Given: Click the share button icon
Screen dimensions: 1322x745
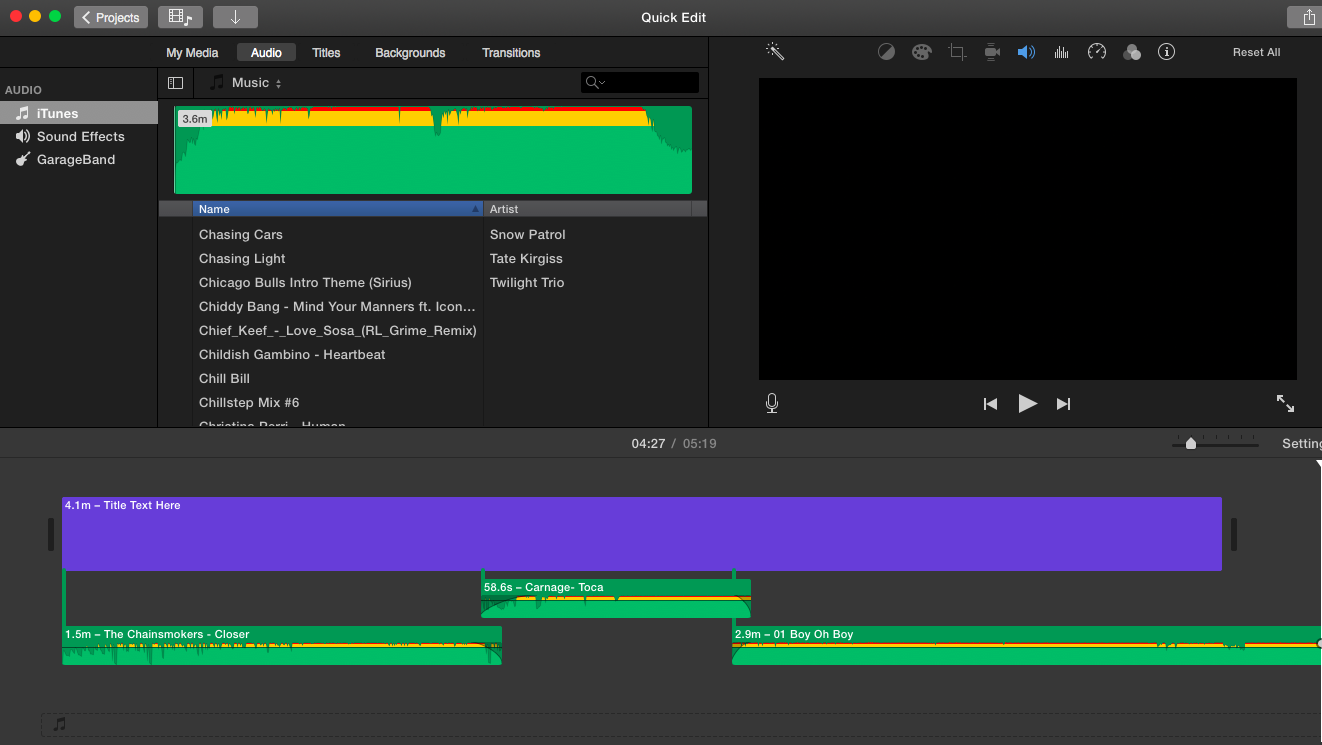Looking at the screenshot, I should click(1308, 17).
